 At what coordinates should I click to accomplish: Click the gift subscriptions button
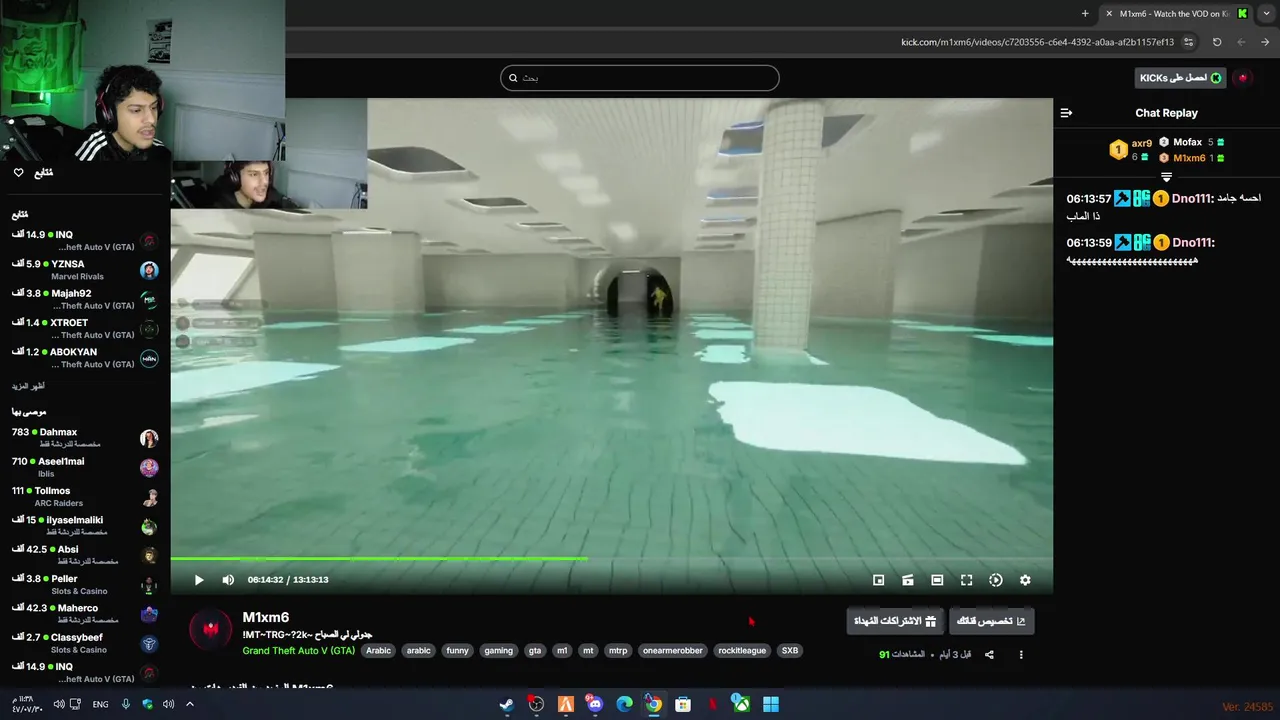895,621
